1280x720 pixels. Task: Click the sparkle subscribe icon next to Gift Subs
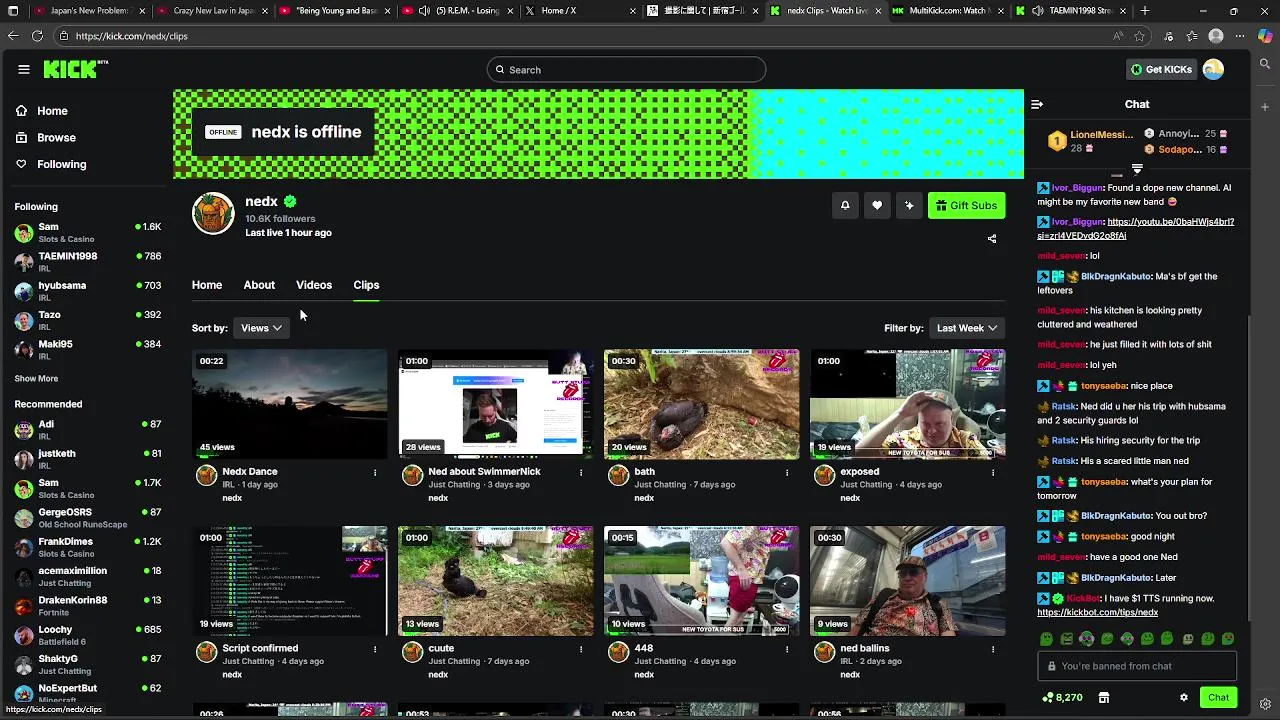909,205
